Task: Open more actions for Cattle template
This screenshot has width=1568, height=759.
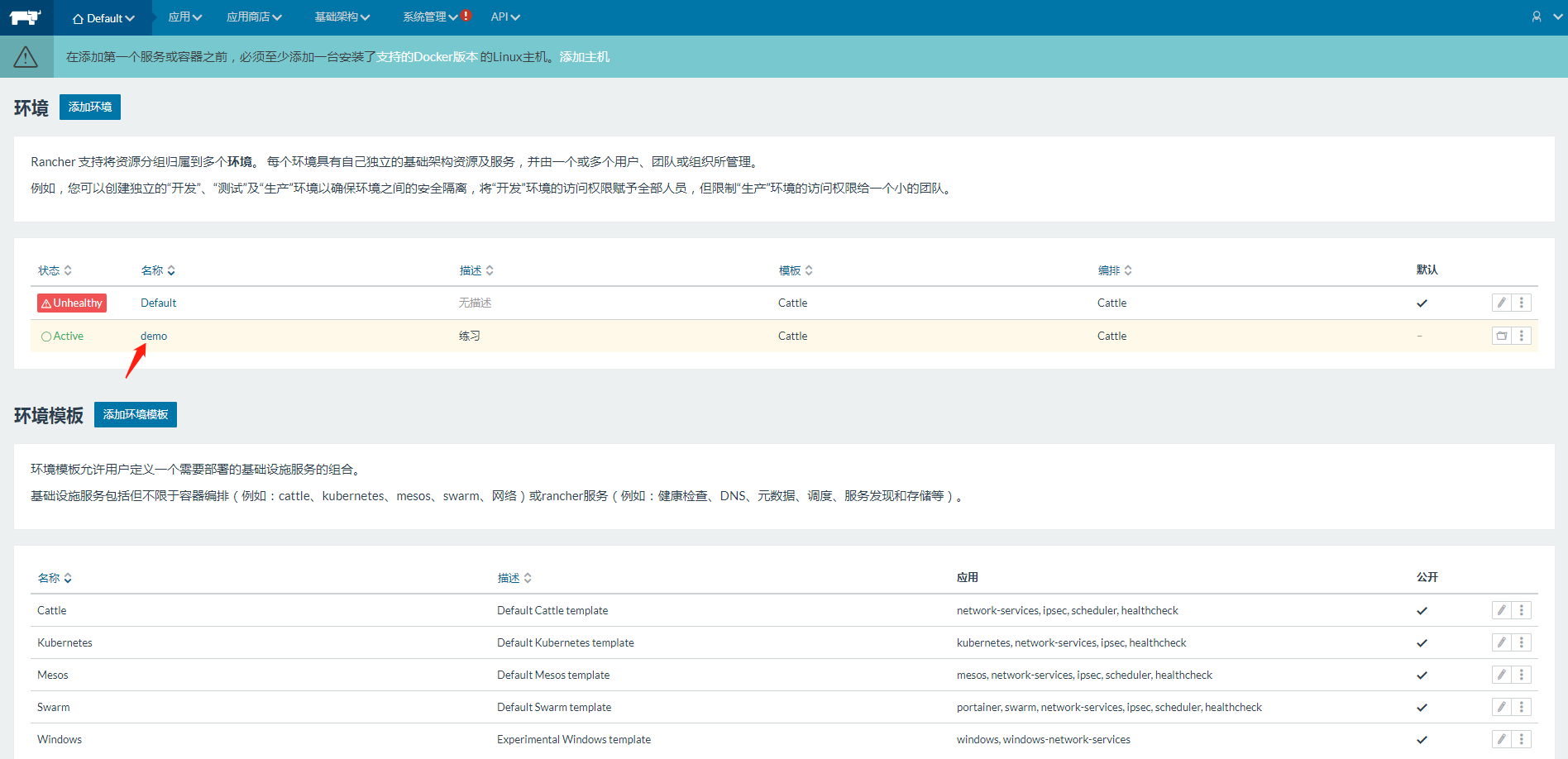Action: pos(1522,610)
